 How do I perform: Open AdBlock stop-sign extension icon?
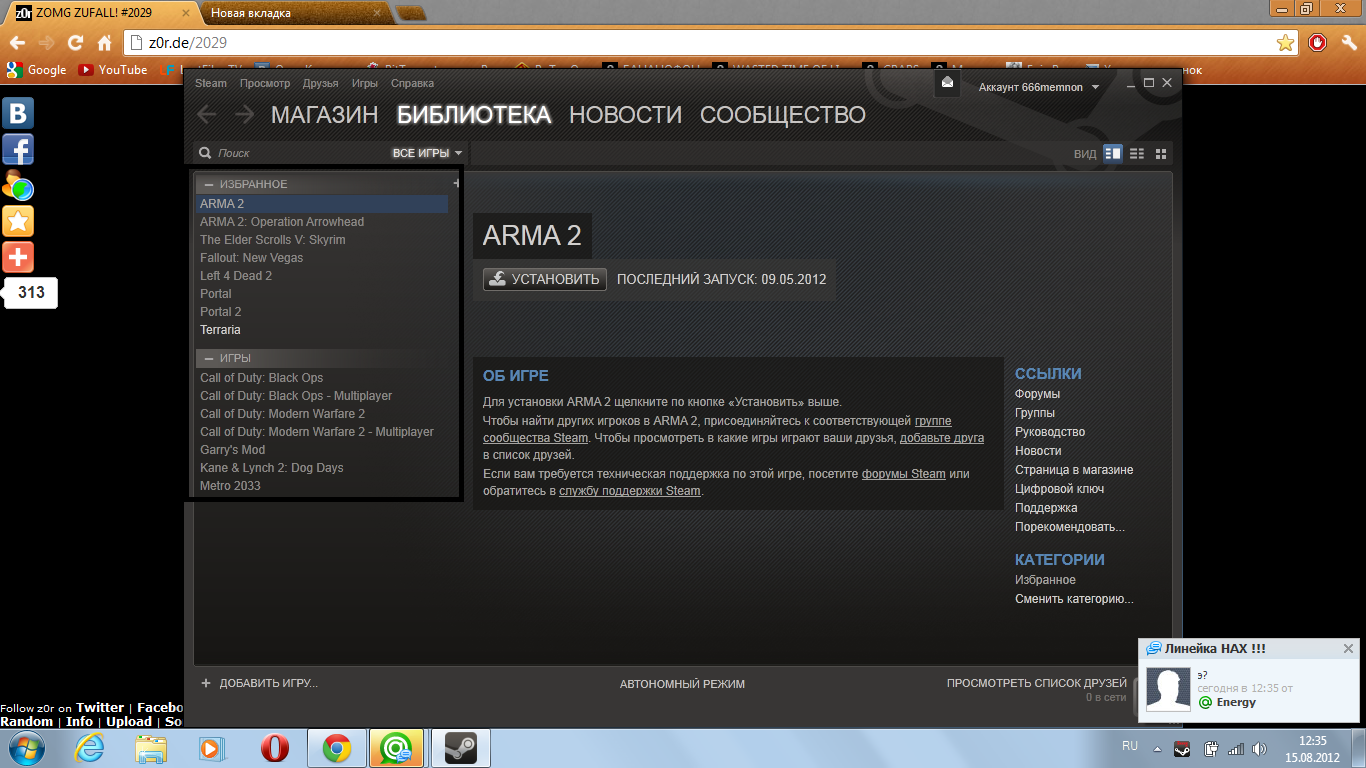click(1318, 43)
